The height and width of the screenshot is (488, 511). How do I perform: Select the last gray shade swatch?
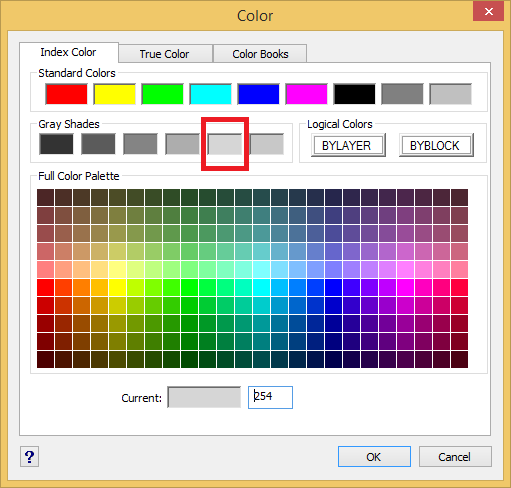(267, 144)
